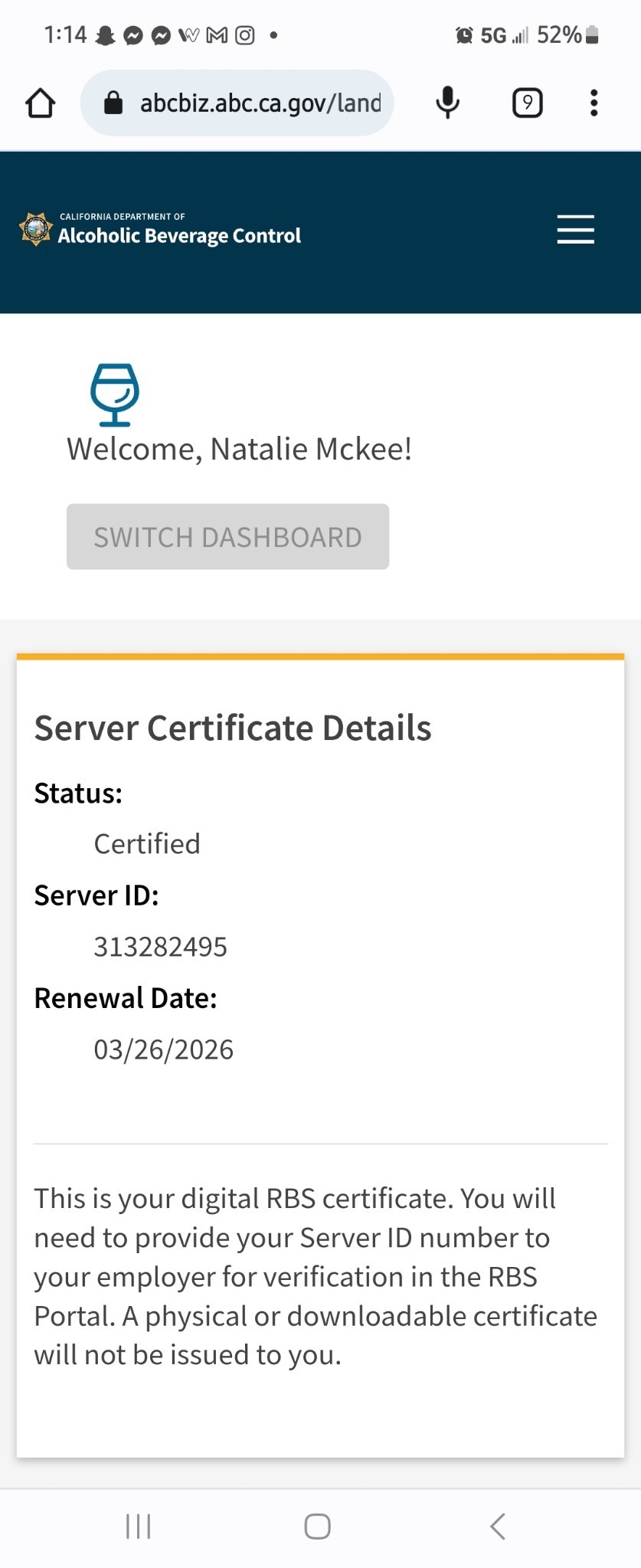Tap the Android recent apps button
Image resolution: width=641 pixels, height=1568 pixels.
click(139, 1526)
